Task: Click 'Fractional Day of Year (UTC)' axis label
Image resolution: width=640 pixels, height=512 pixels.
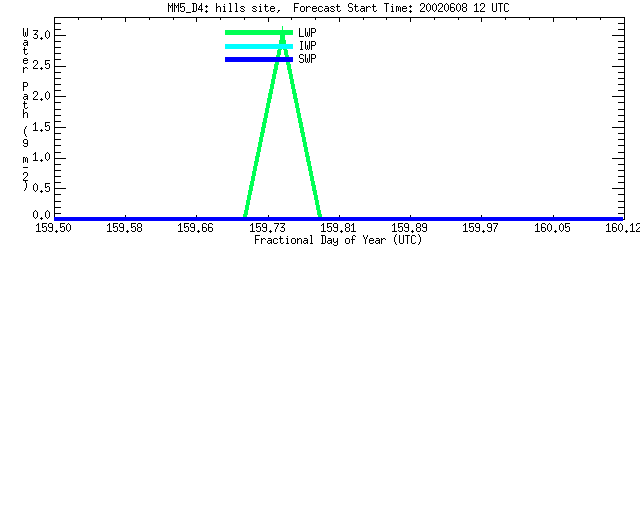Action: (x=338, y=240)
